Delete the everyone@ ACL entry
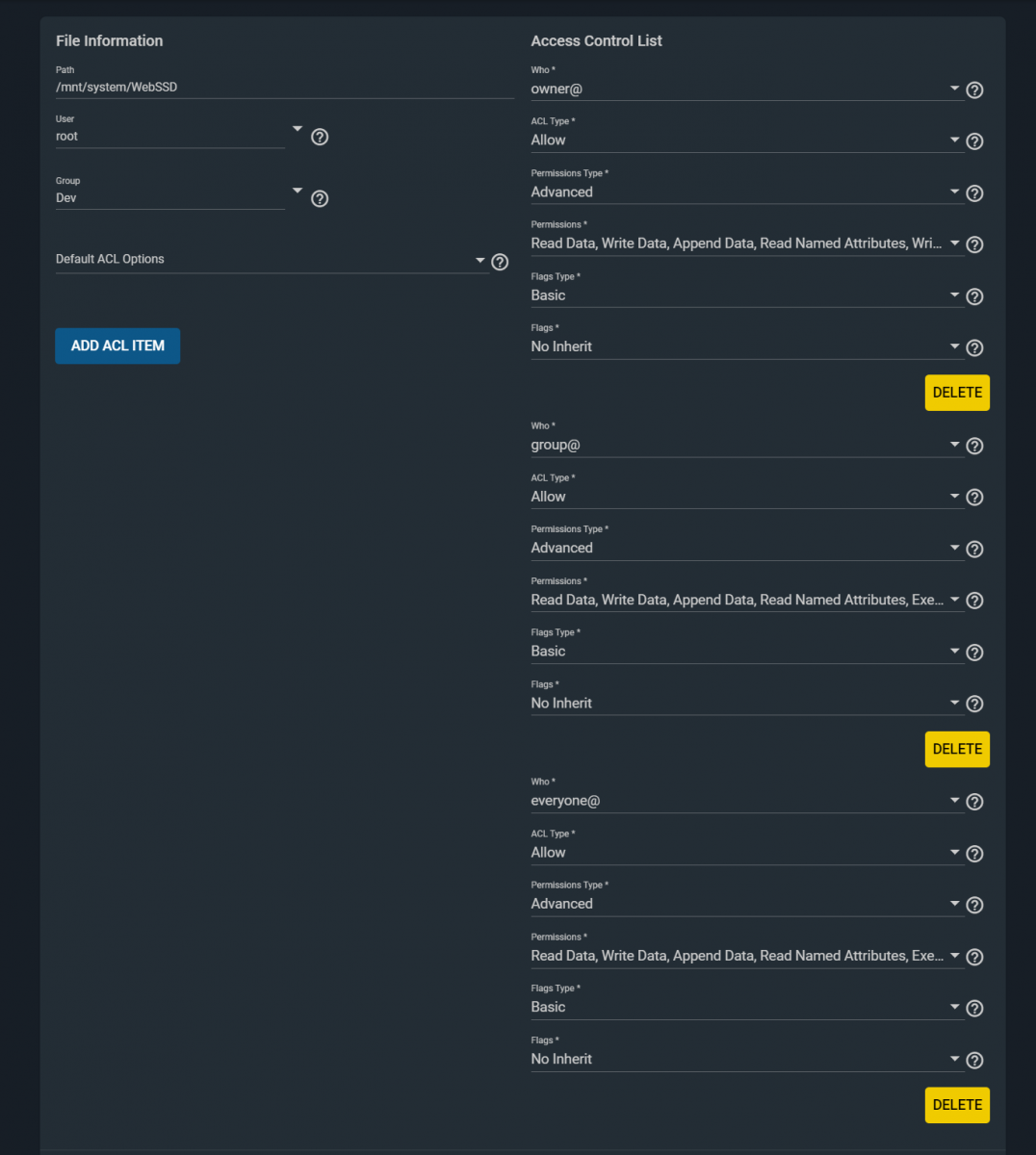Screen dimensions: 1036x1155 click(957, 1105)
